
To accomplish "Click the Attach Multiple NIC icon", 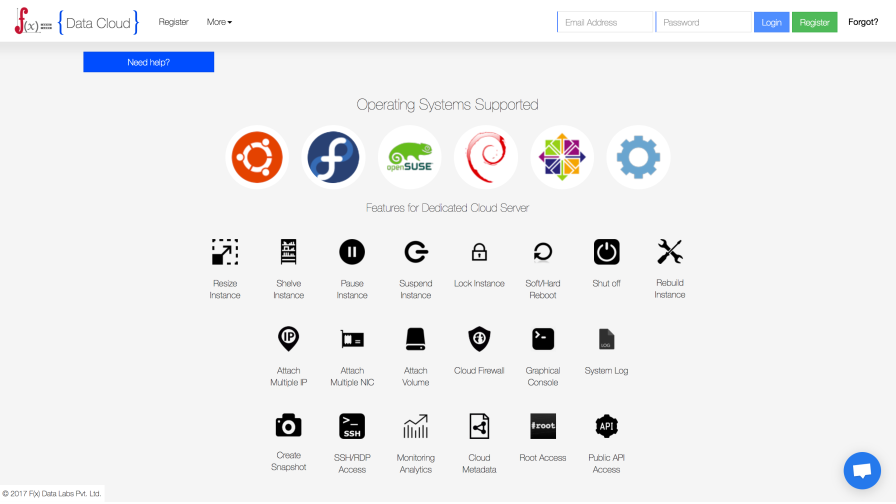I will (x=352, y=339).
